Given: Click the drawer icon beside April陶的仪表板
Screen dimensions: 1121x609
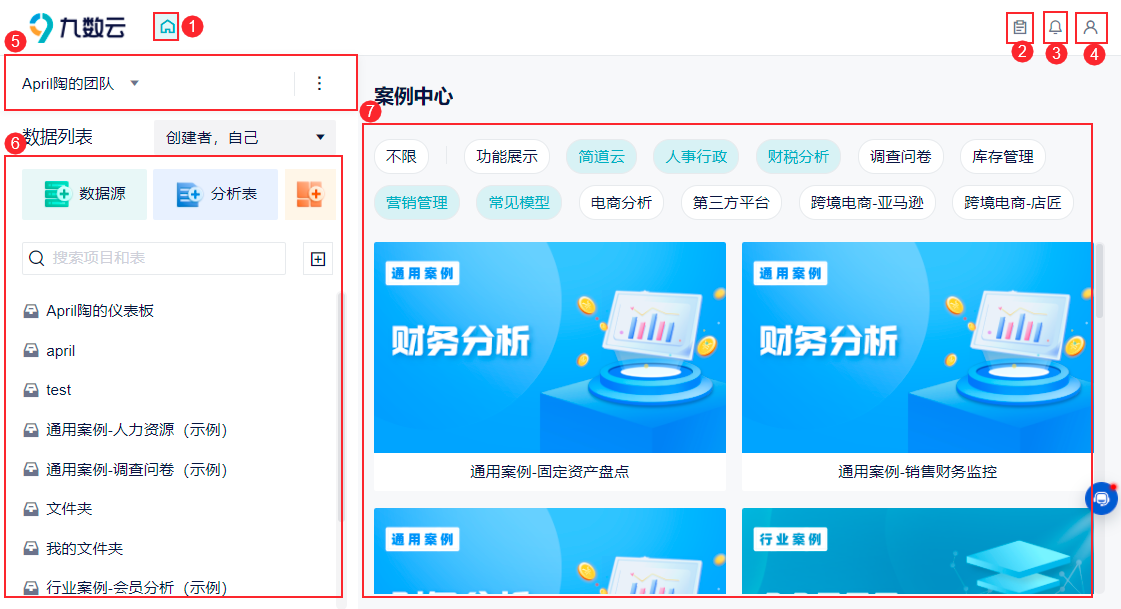Looking at the screenshot, I should tap(31, 310).
